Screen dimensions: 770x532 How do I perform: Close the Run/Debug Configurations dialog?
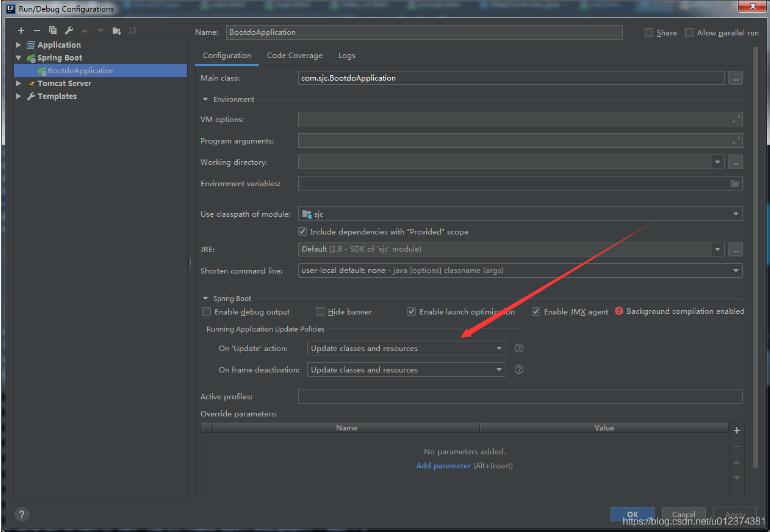click(752, 7)
